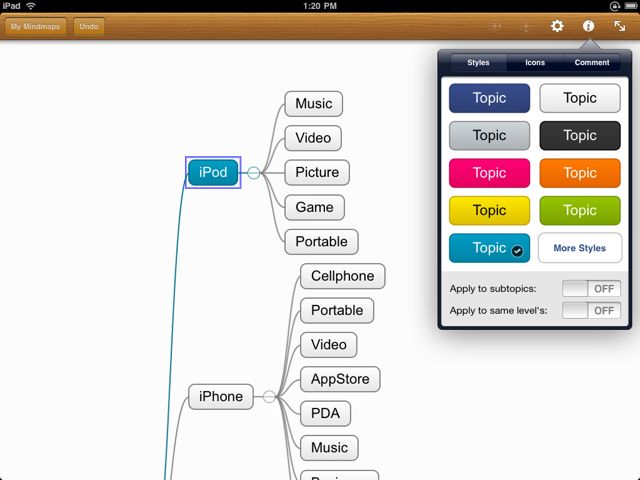Select the Video node under iPod

313,138
